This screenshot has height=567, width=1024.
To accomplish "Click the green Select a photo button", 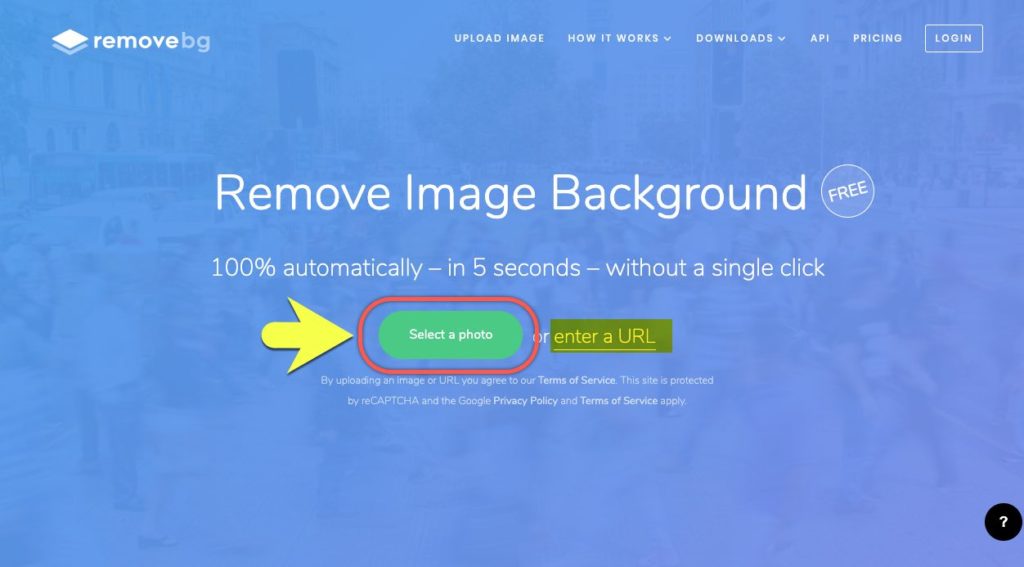I will pos(451,334).
